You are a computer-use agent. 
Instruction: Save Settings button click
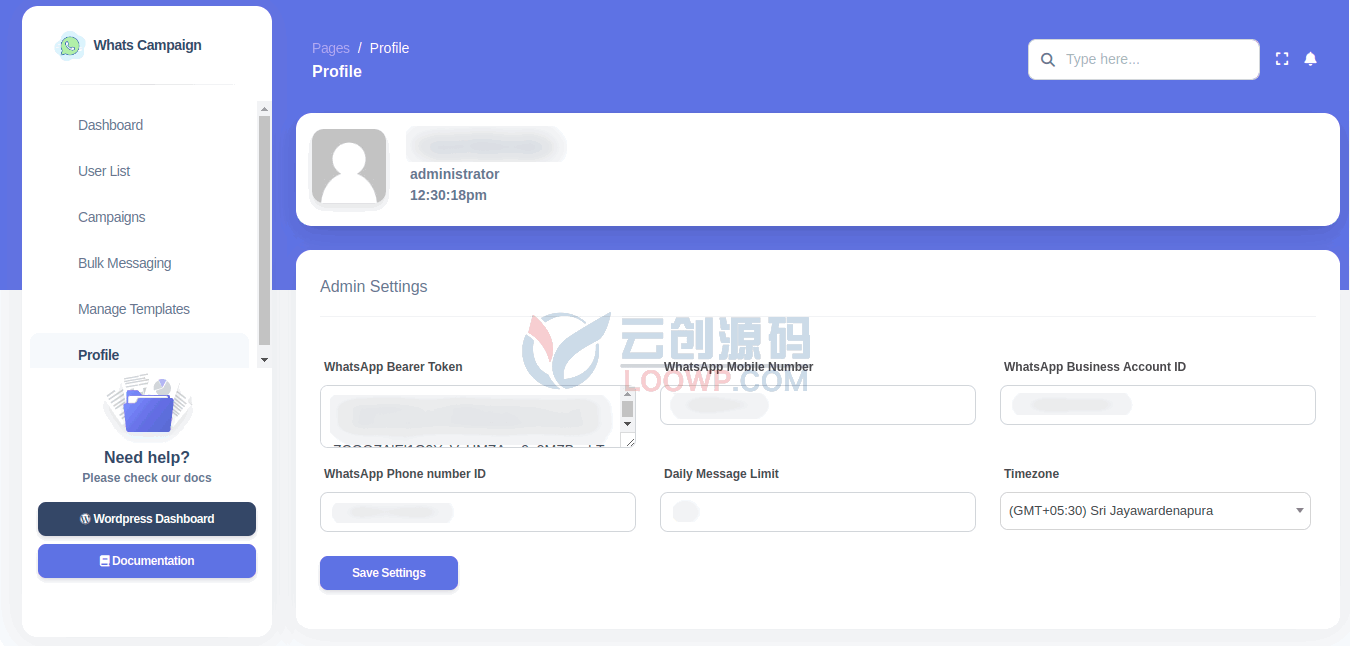click(389, 573)
